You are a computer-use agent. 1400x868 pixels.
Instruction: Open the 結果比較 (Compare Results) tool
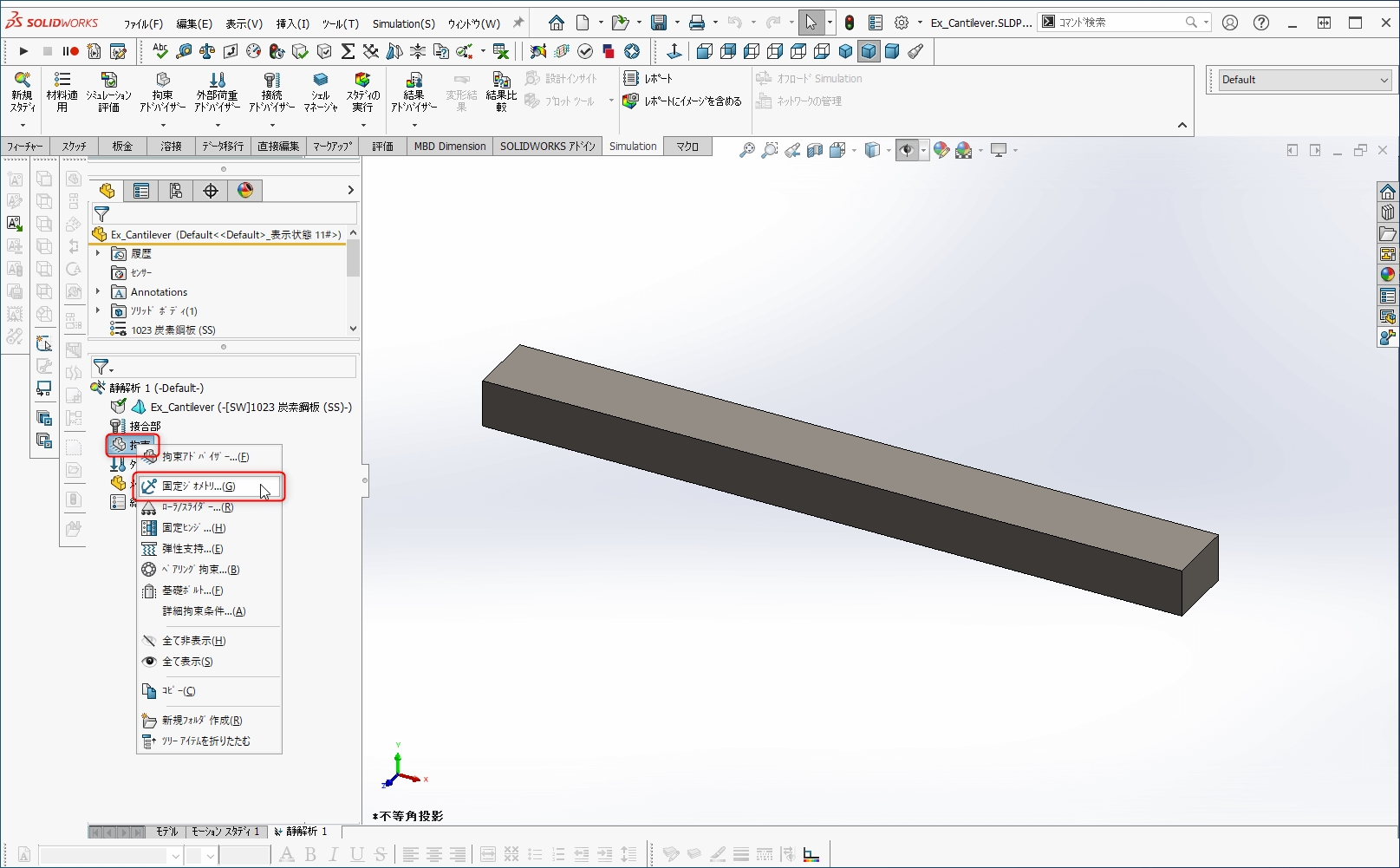(x=500, y=91)
